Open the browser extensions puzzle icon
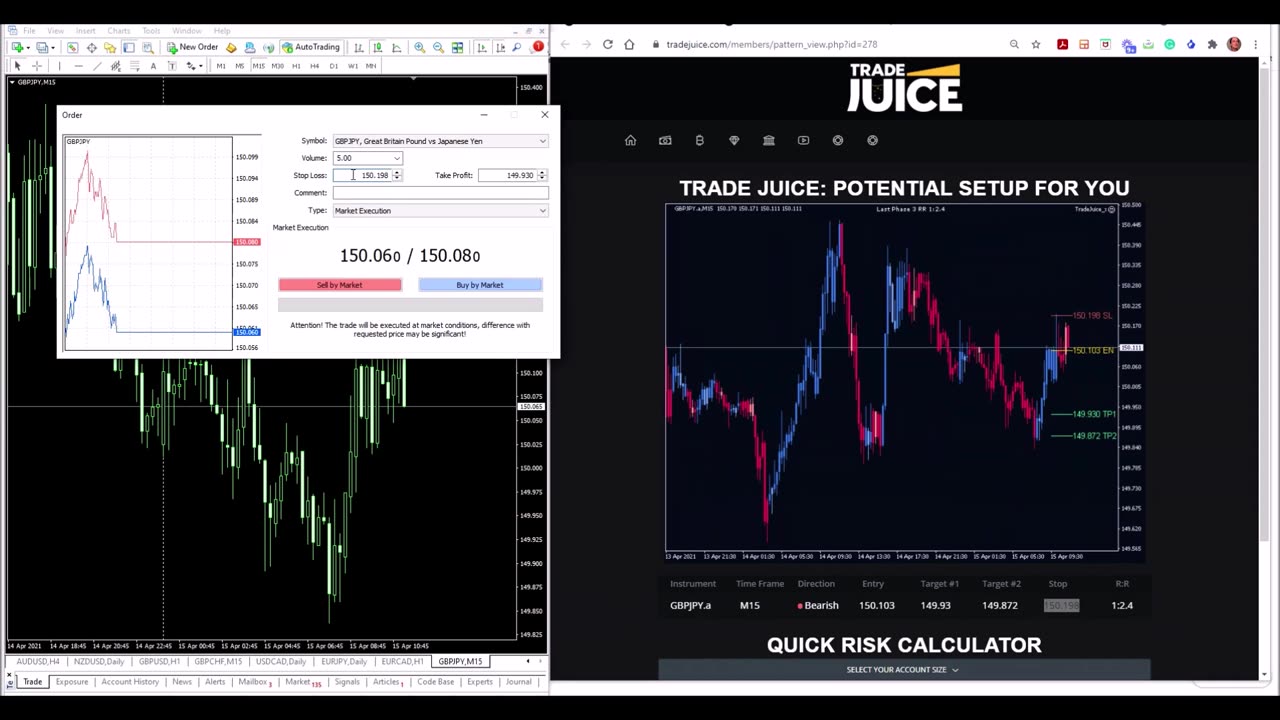1280x720 pixels. click(1212, 44)
